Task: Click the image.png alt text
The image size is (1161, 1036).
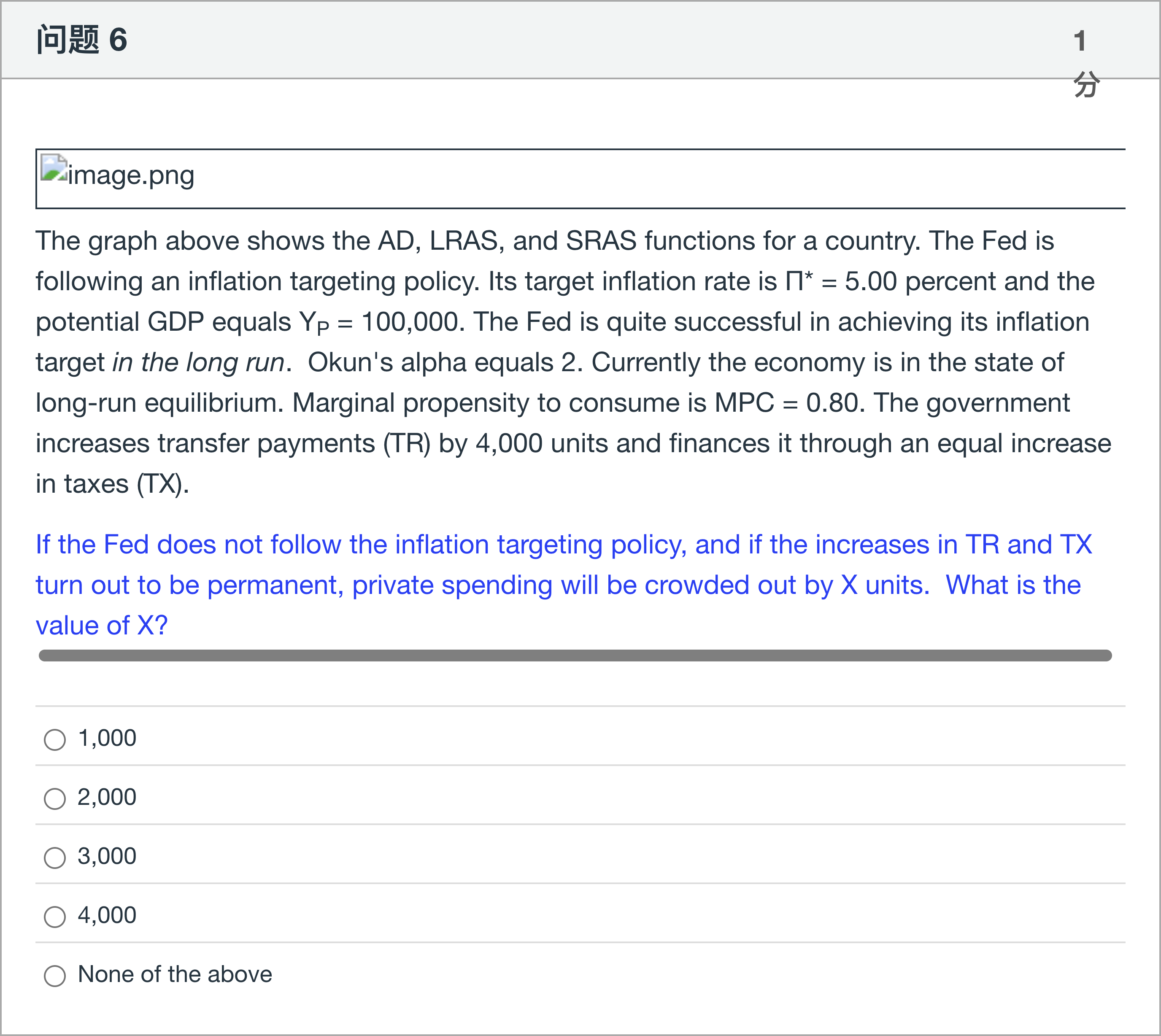Action: tap(131, 175)
